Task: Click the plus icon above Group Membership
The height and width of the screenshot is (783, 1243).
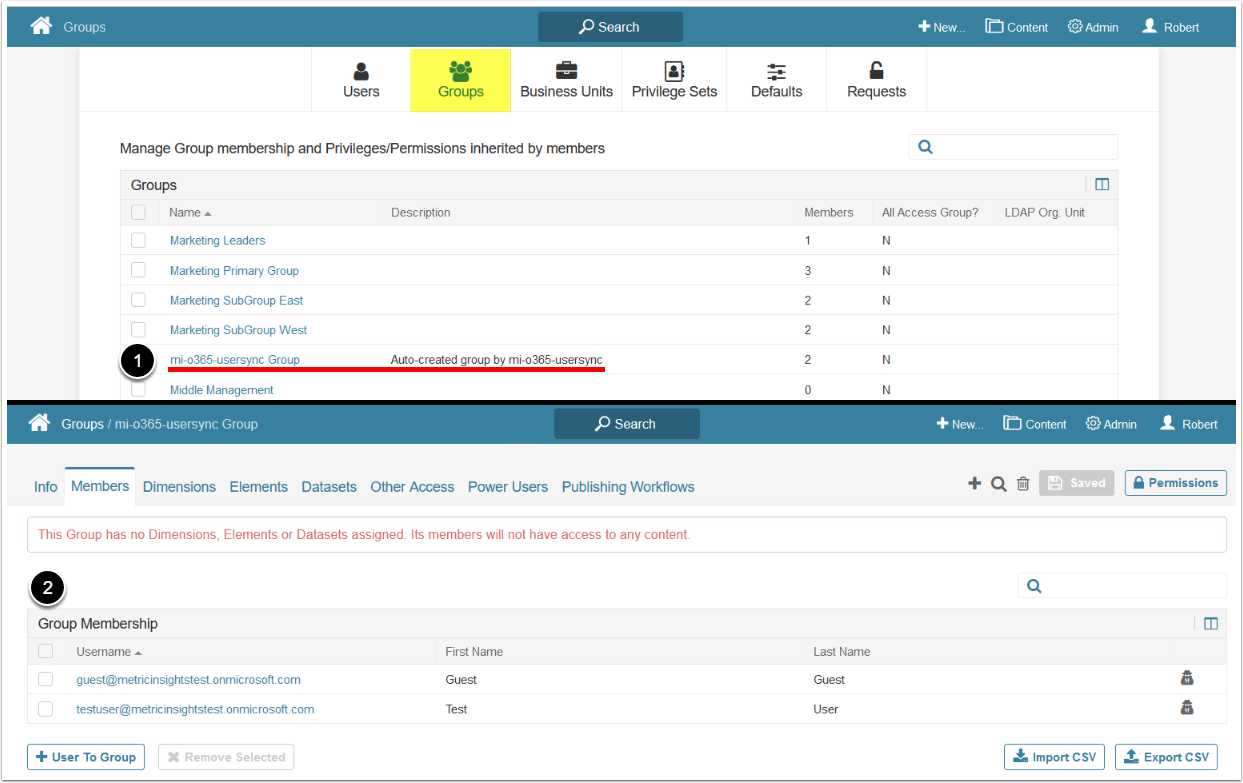Action: point(974,483)
